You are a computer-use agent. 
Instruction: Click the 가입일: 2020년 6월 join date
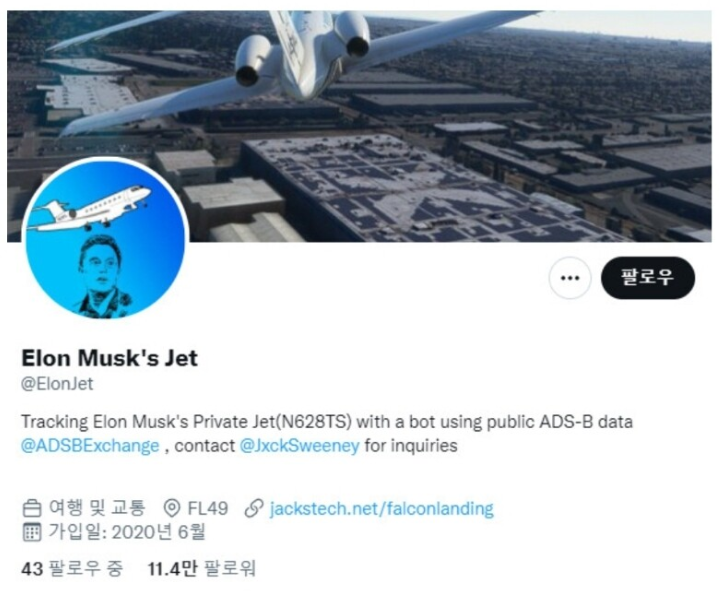127,532
